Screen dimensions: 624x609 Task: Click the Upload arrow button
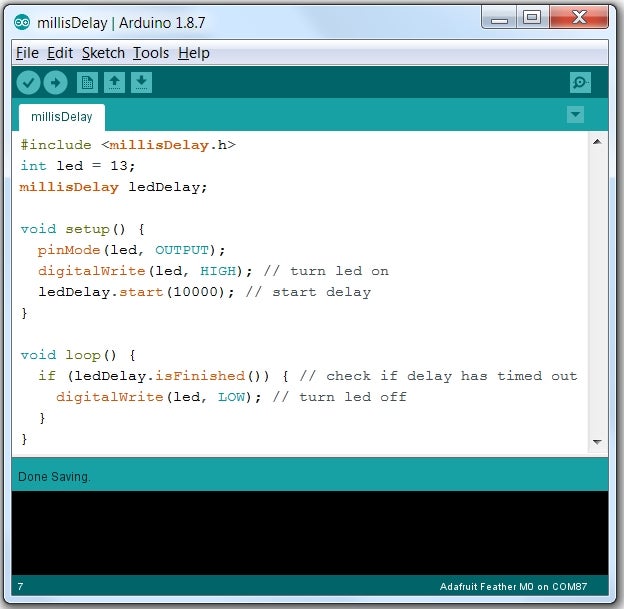point(55,83)
